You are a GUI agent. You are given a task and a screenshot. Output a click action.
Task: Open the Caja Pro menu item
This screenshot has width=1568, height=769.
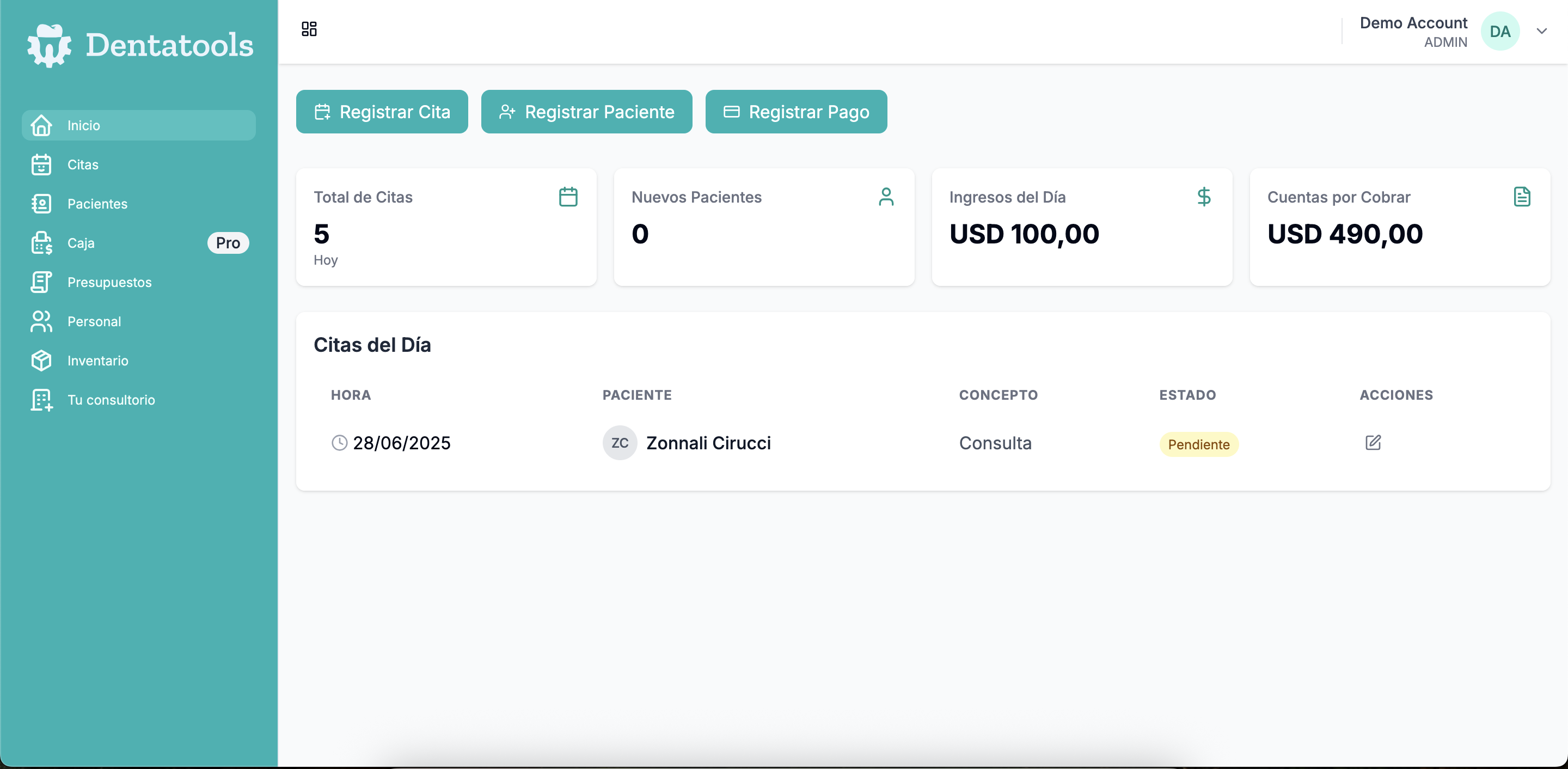coord(81,243)
